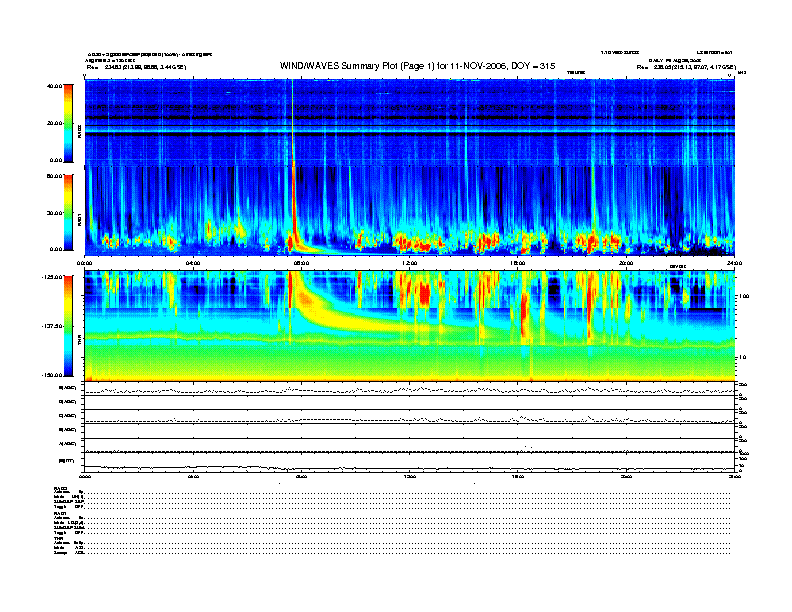Click the RAD2 color scale bar
The image size is (792, 612).
point(68,123)
